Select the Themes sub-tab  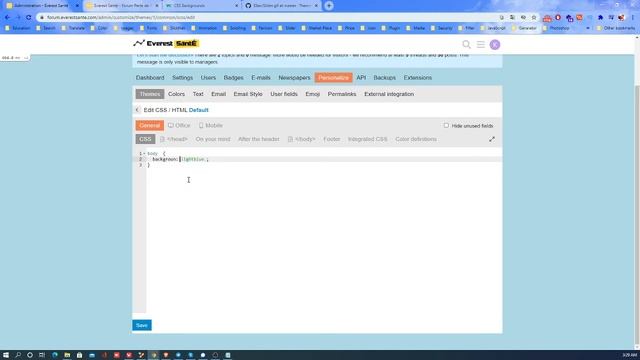150,94
